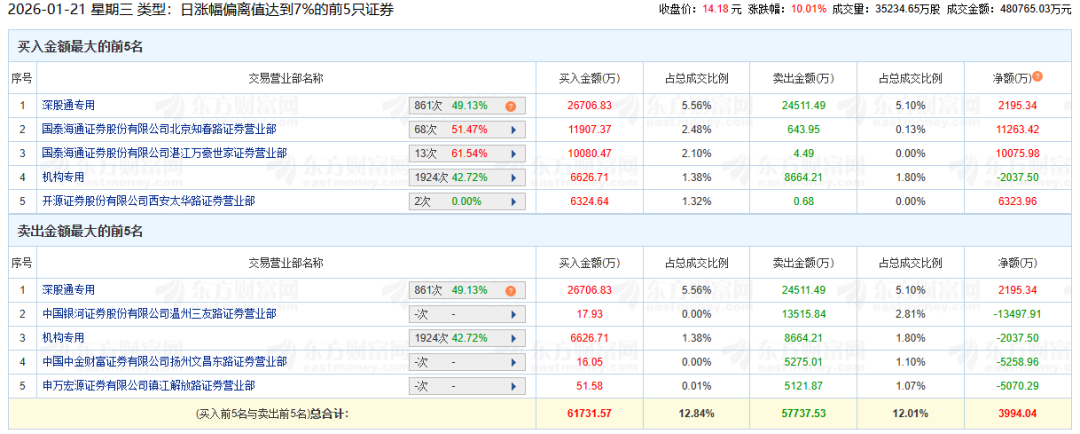Click the 买入金额最大的前5名 section header
Image resolution: width=1080 pixels, height=434 pixels.
tap(81, 47)
